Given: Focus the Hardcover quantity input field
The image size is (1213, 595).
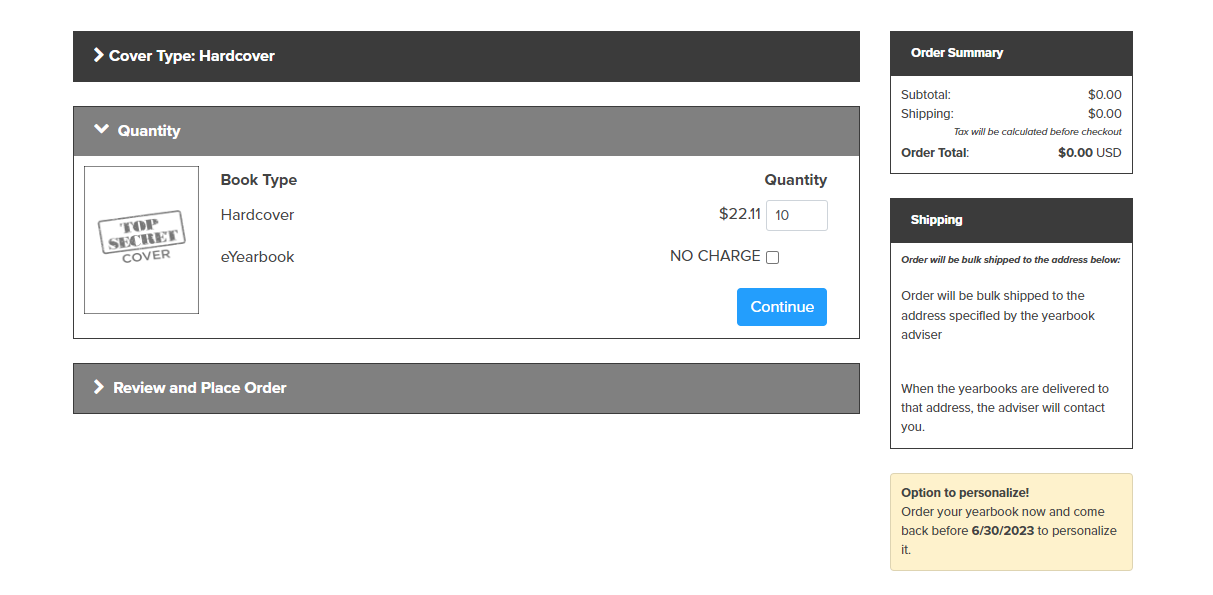Looking at the screenshot, I should [797, 215].
